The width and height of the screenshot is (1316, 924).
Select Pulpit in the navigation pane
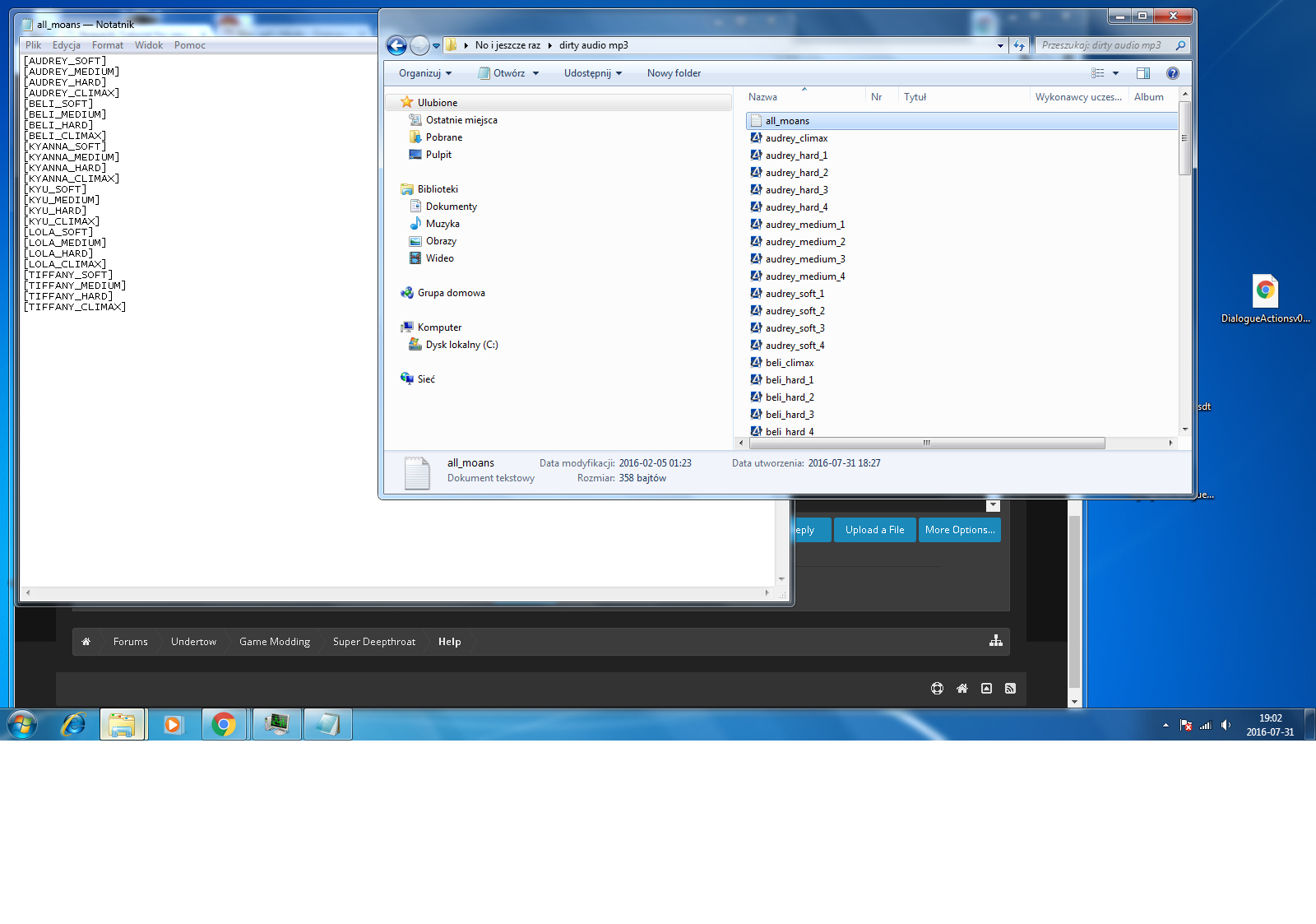(438, 155)
